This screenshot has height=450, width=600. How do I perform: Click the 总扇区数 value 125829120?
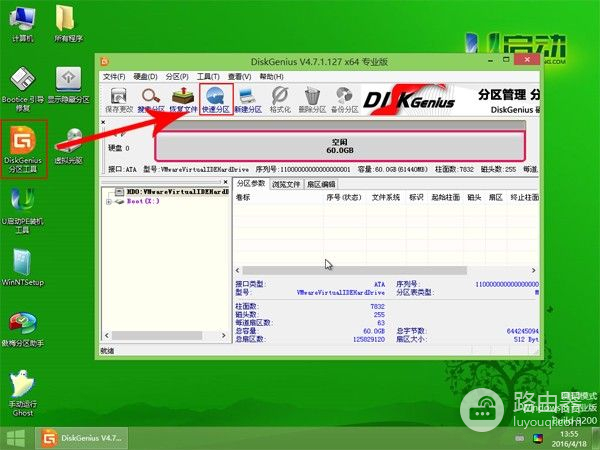tap(369, 339)
